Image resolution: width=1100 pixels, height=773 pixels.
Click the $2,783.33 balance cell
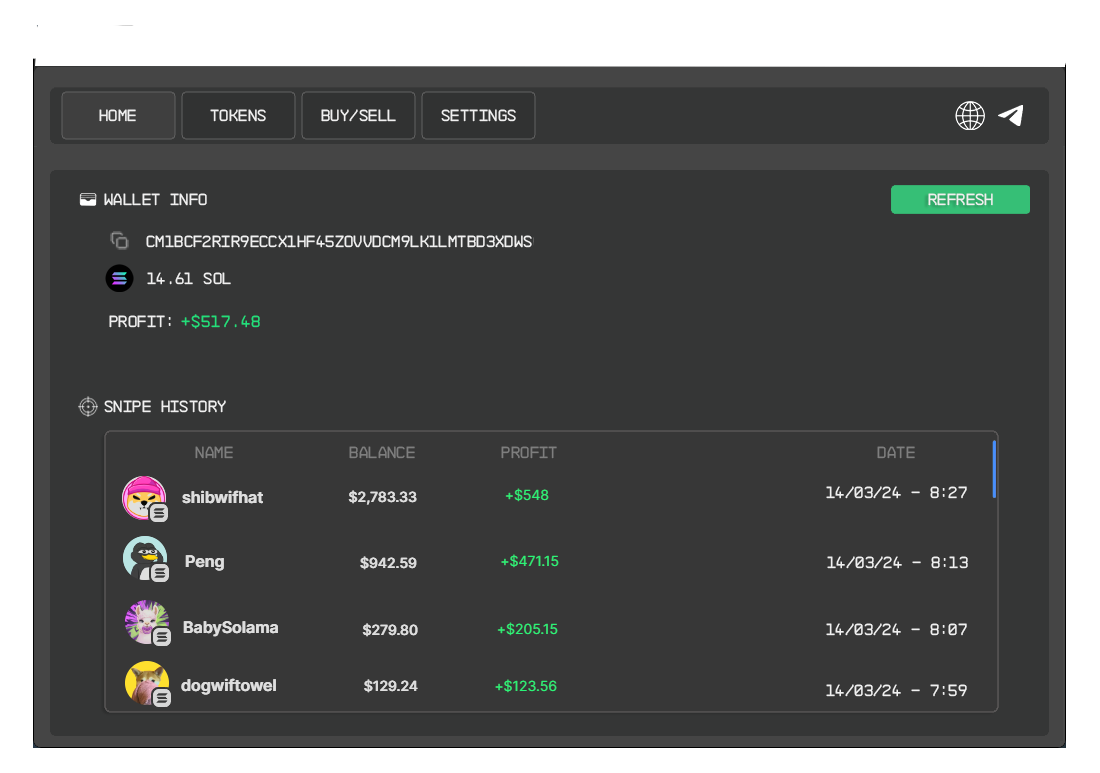coord(382,497)
